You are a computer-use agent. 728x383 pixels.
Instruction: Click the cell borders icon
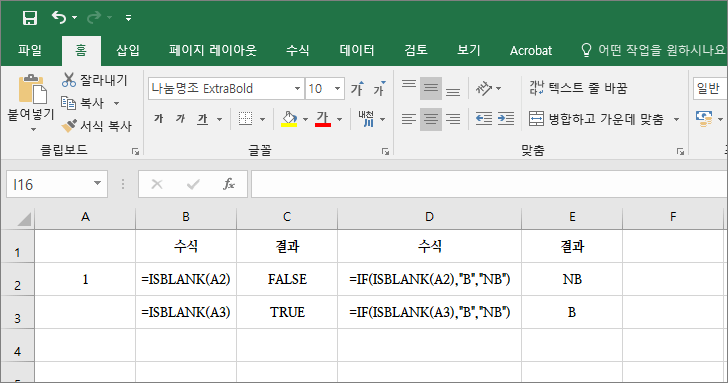pos(245,119)
